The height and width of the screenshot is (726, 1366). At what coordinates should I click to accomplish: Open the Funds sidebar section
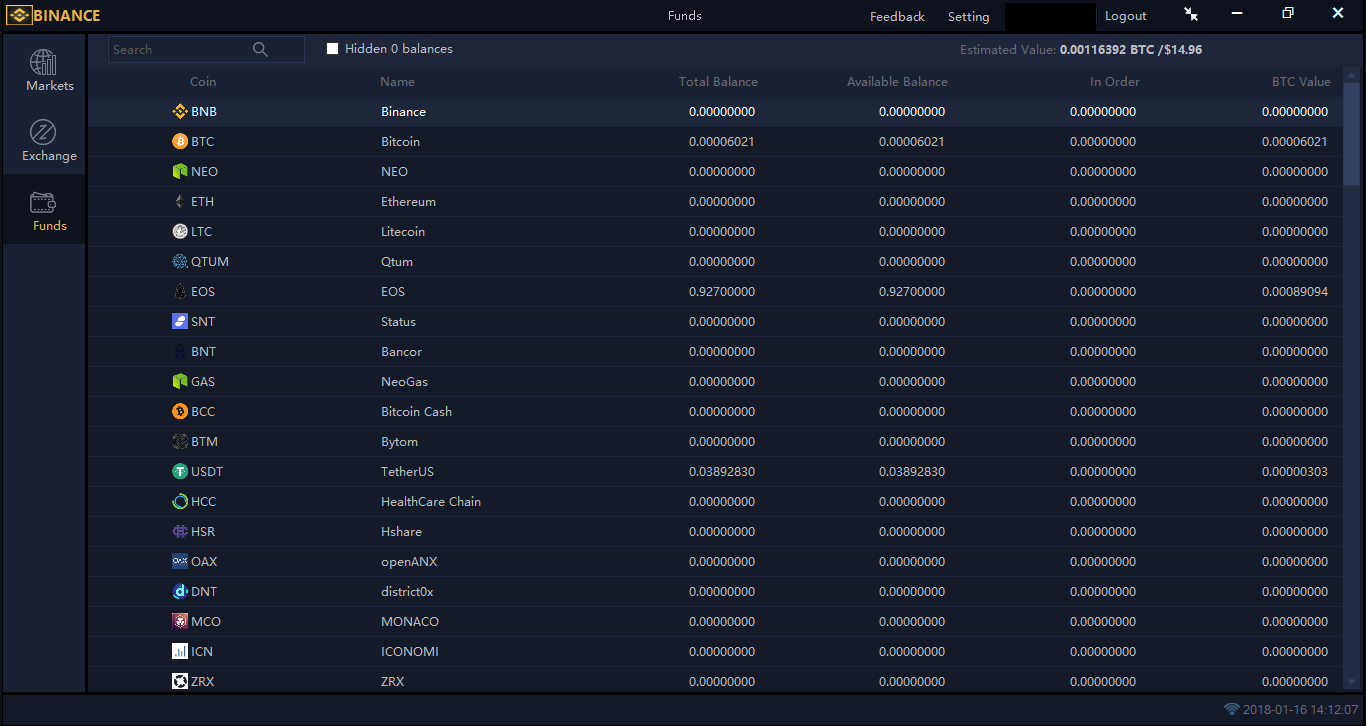tap(44, 210)
